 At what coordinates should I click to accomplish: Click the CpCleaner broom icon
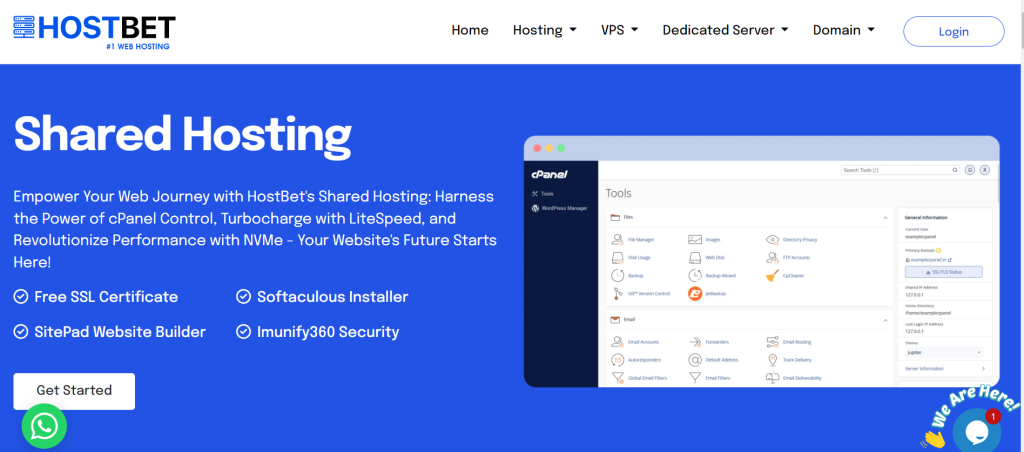tap(773, 276)
